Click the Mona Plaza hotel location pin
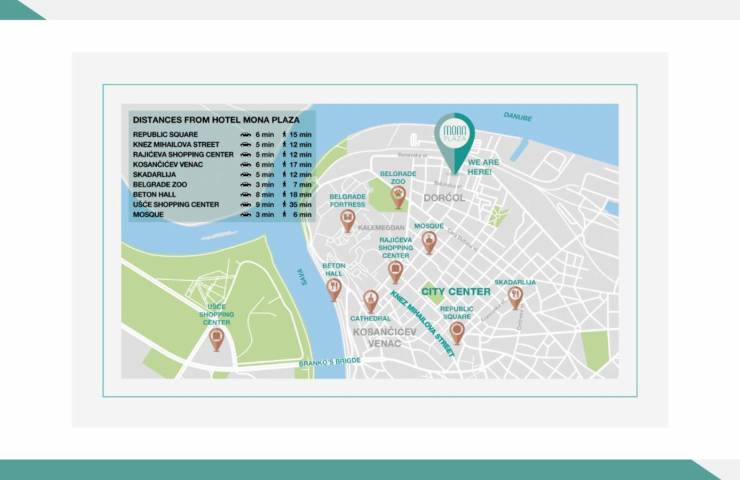 click(x=454, y=139)
